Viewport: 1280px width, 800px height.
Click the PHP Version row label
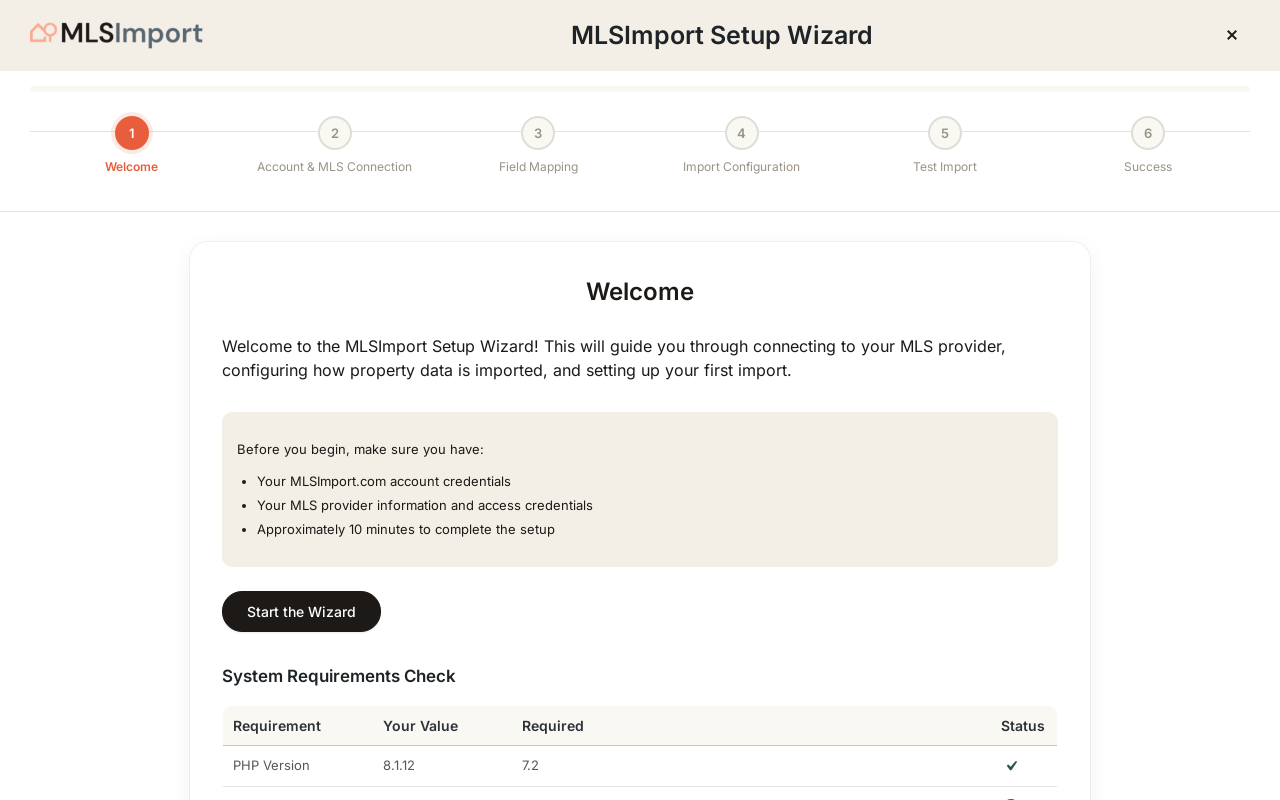coord(271,766)
